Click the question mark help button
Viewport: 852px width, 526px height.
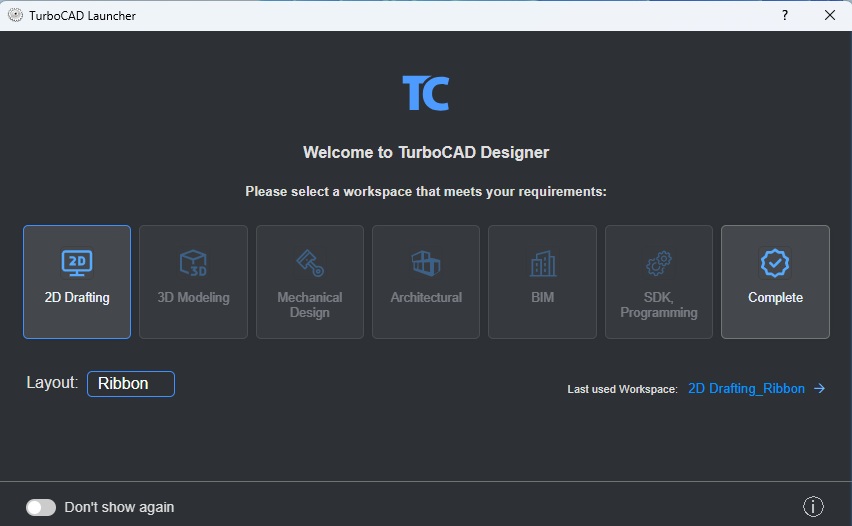785,15
